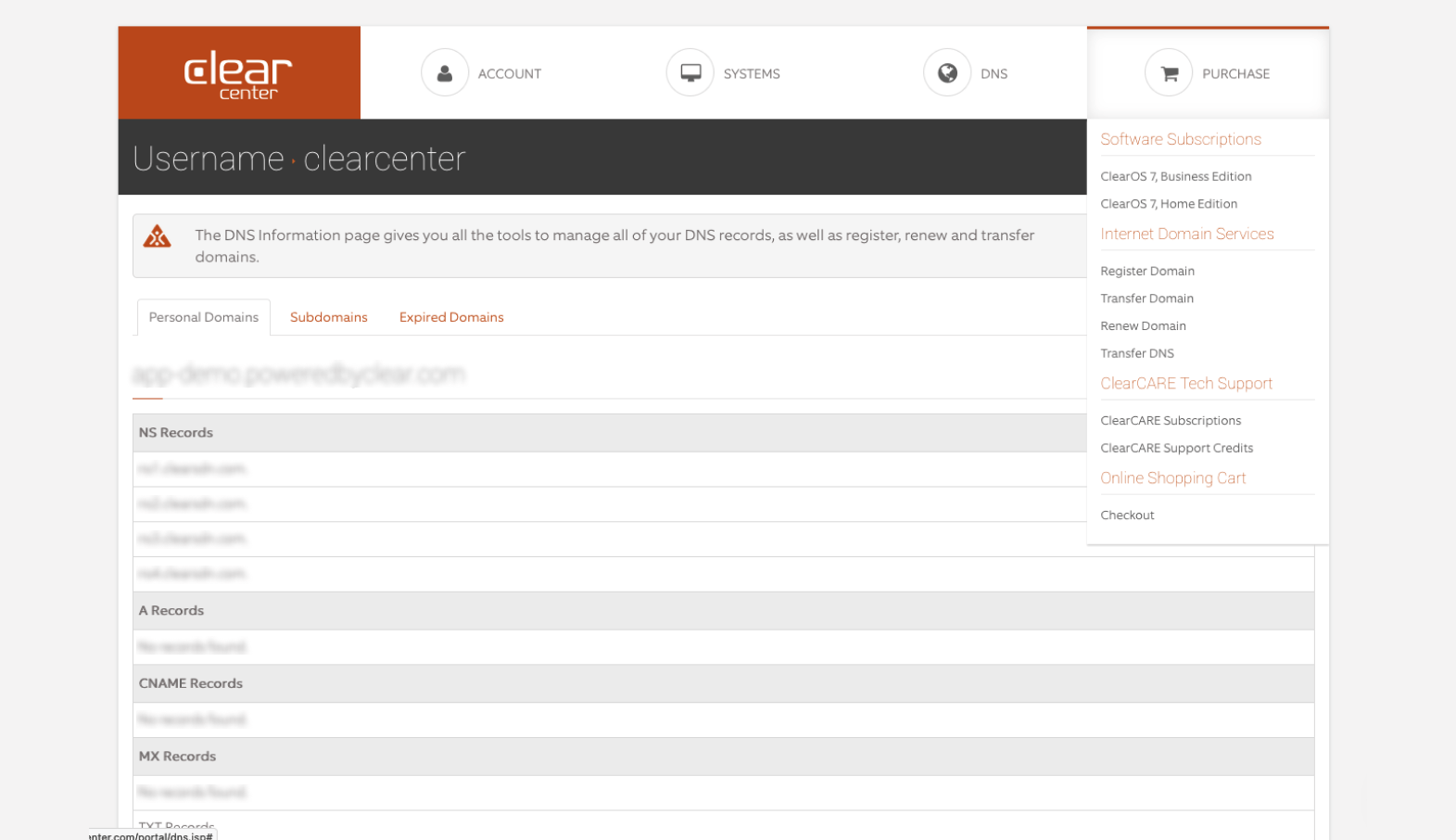Open the DNS menu label
This screenshot has width=1456, height=840.
[x=994, y=74]
